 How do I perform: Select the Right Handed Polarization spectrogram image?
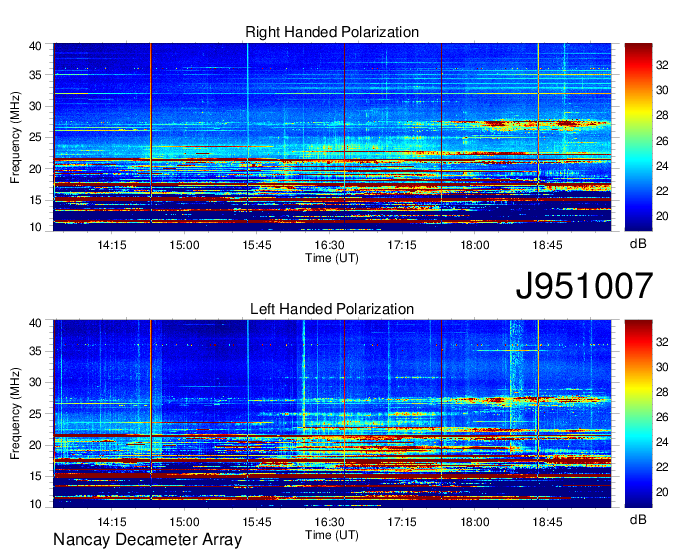(332, 137)
